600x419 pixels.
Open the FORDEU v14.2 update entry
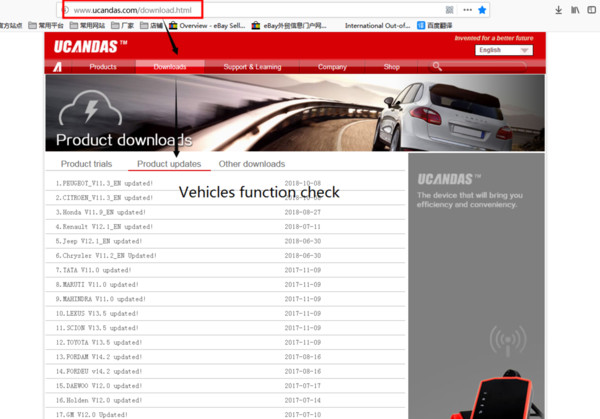pyautogui.click(x=99, y=372)
